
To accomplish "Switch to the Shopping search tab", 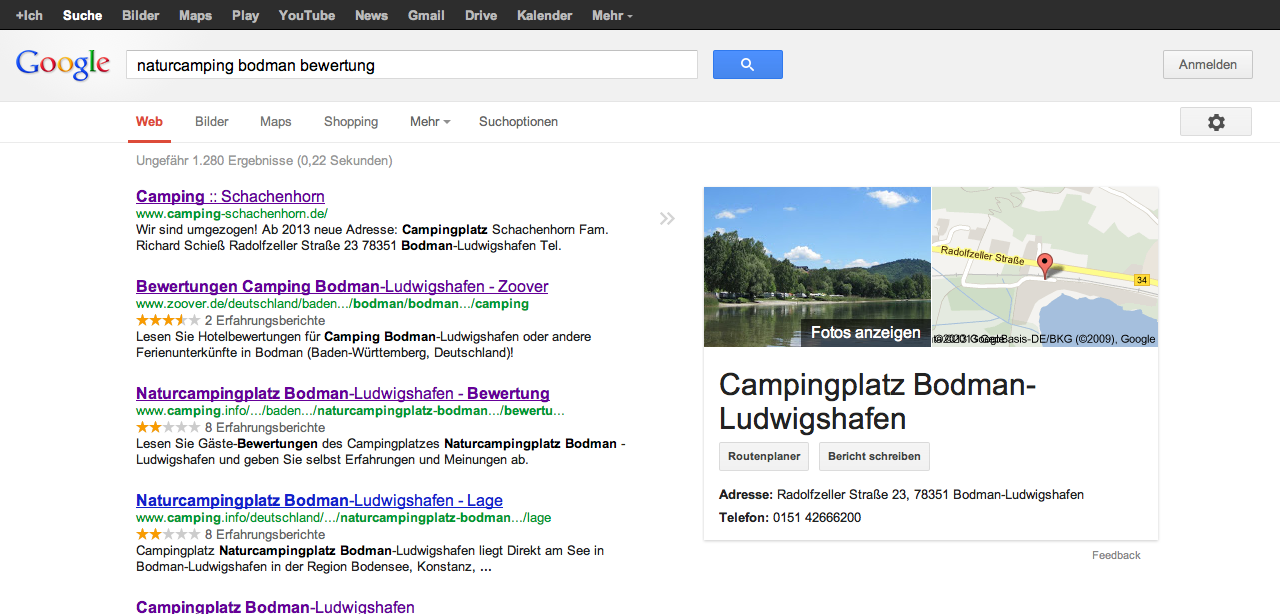I will coord(351,122).
